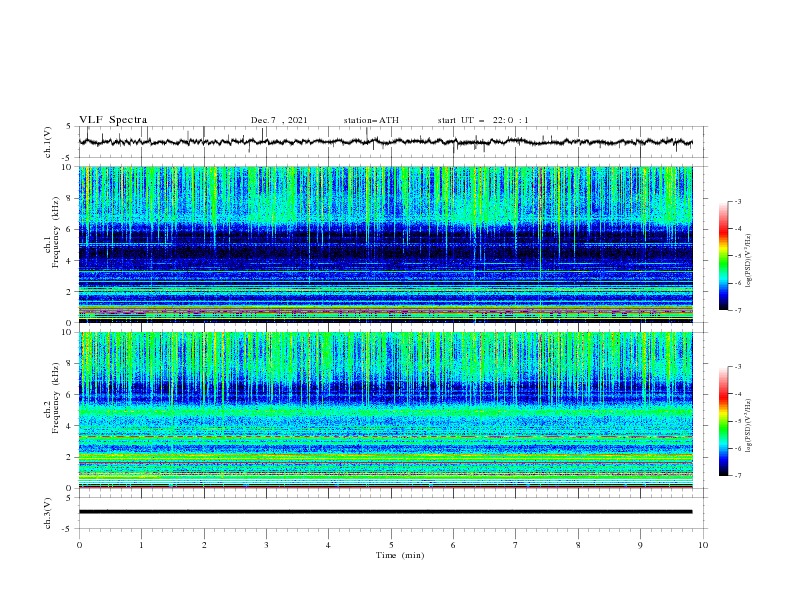Screen dimensions: 792x612
Task: Click the '9' tick on time axis
Action: point(640,545)
